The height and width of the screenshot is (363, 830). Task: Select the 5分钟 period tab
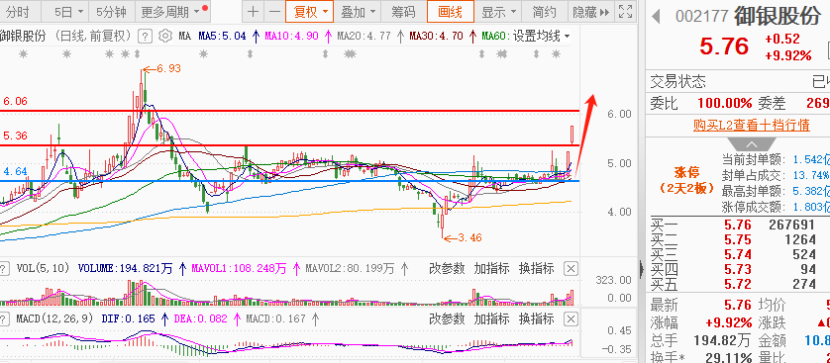(111, 12)
